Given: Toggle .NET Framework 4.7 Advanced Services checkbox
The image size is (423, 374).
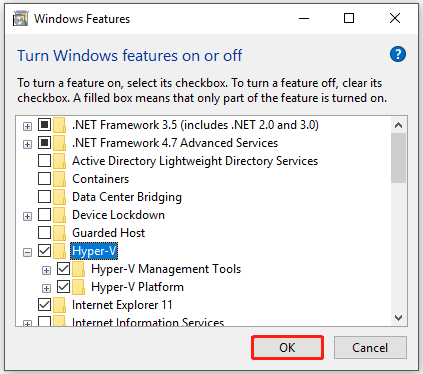Looking at the screenshot, I should (44, 143).
